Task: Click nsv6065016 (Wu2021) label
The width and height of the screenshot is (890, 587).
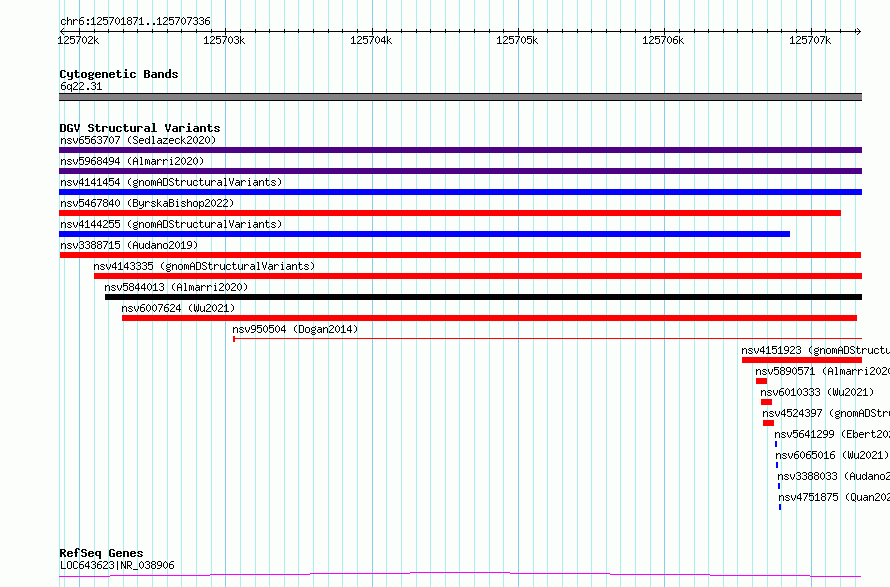Action: click(832, 455)
